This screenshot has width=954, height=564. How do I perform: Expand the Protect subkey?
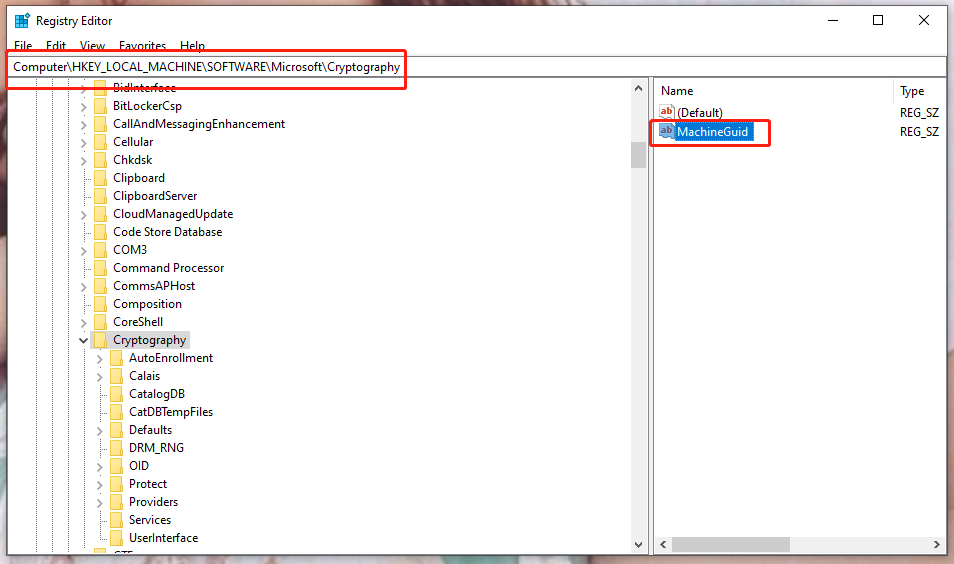point(99,485)
